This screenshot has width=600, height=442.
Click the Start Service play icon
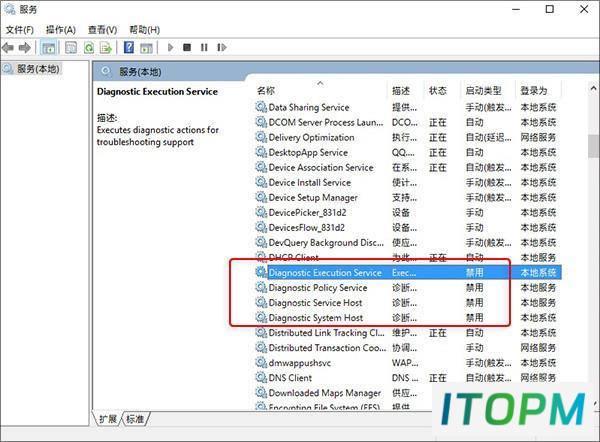tap(171, 47)
